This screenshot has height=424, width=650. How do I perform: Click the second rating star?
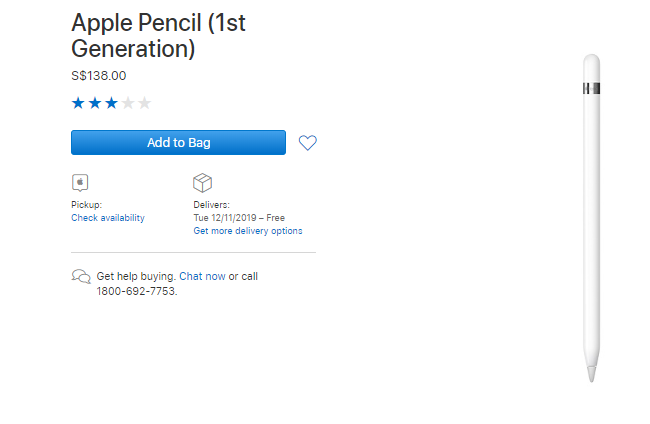pyautogui.click(x=94, y=103)
